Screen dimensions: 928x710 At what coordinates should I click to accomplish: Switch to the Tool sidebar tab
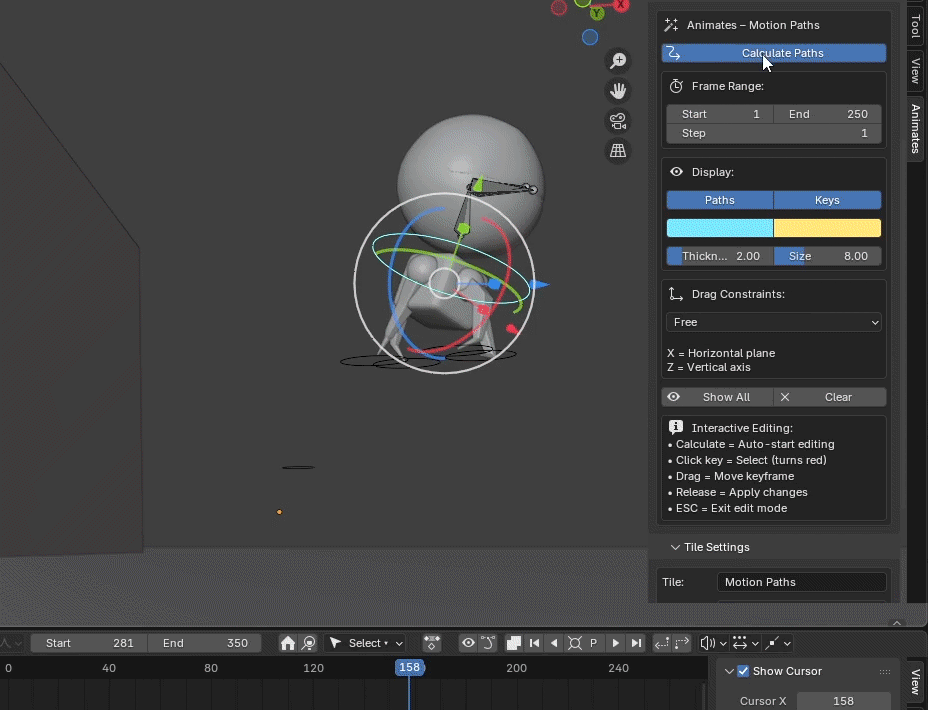(915, 26)
